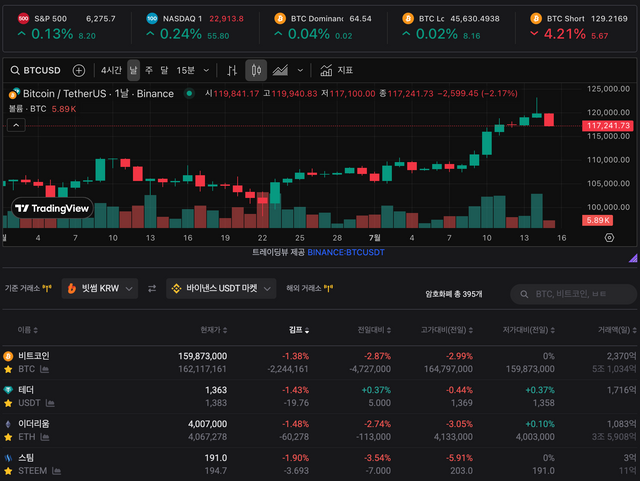This screenshot has height=481, width=640.
Task: Click the Steem coin logo in table
Action: [x=8, y=458]
